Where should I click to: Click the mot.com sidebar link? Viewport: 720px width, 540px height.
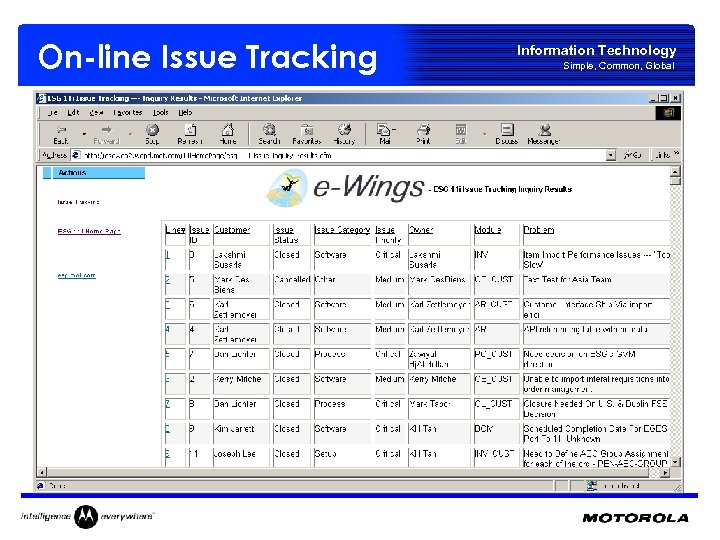77,276
